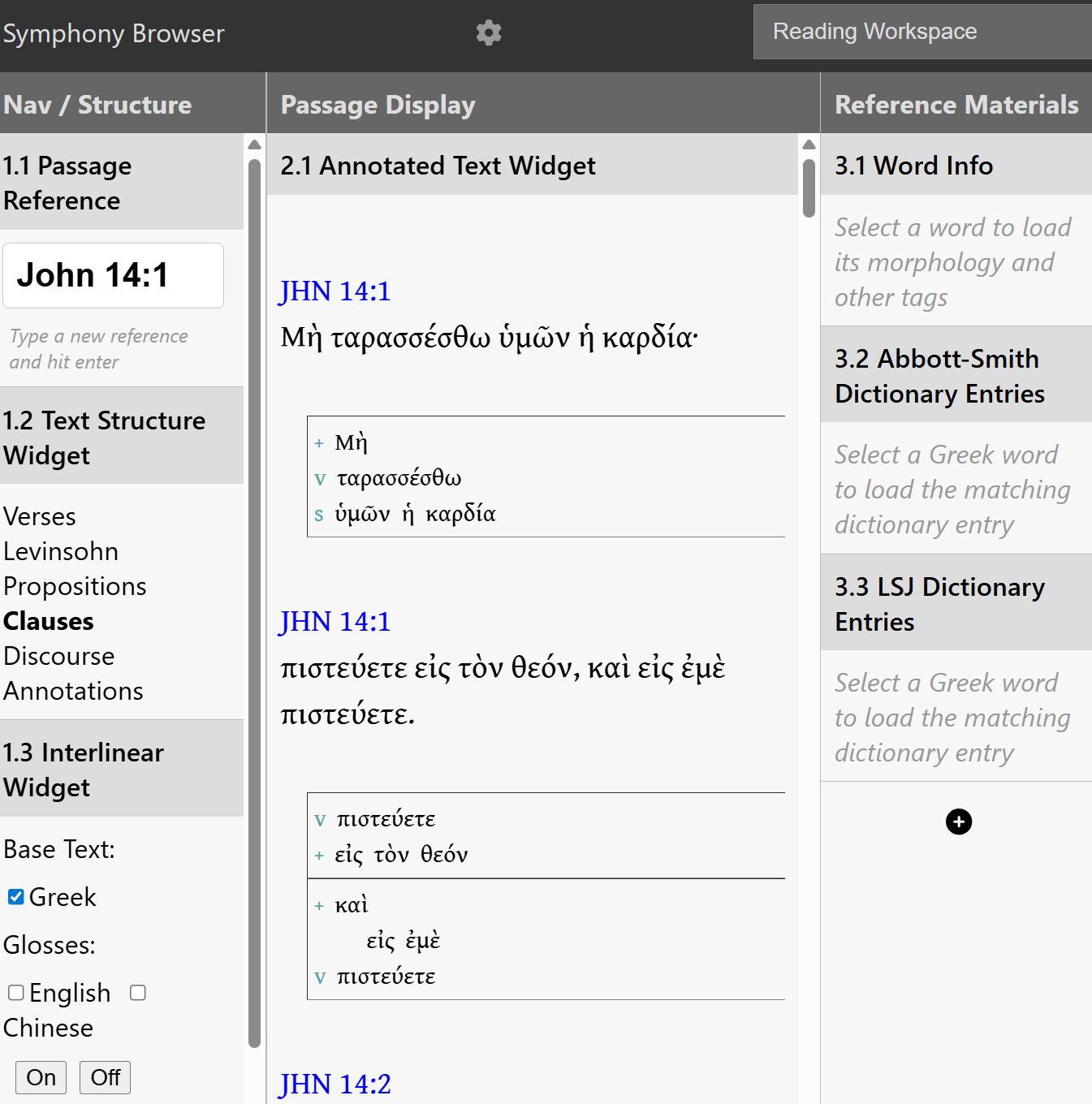Collapse the 3.1 Word Info section
This screenshot has width=1092, height=1104.
pyautogui.click(x=956, y=166)
